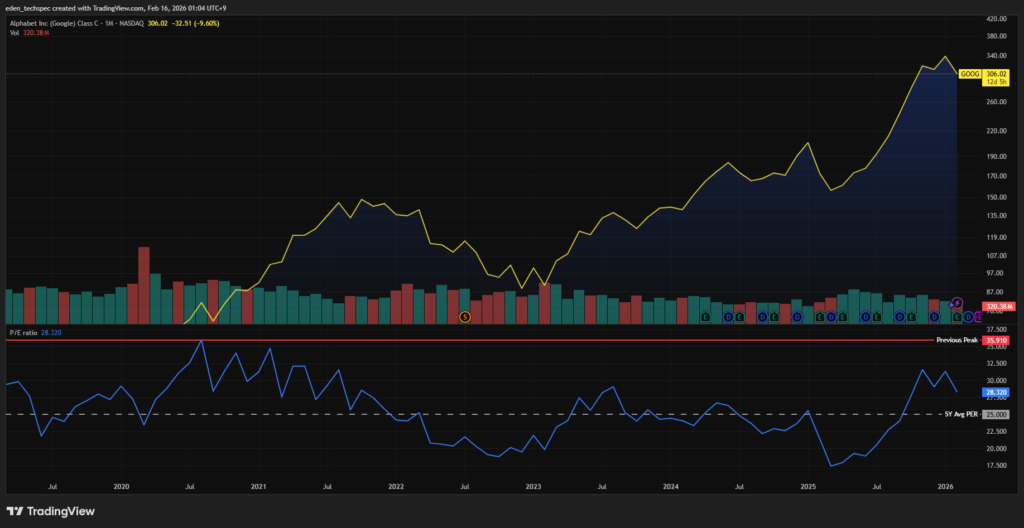Click the 22.500 P/E axis value

click(997, 431)
